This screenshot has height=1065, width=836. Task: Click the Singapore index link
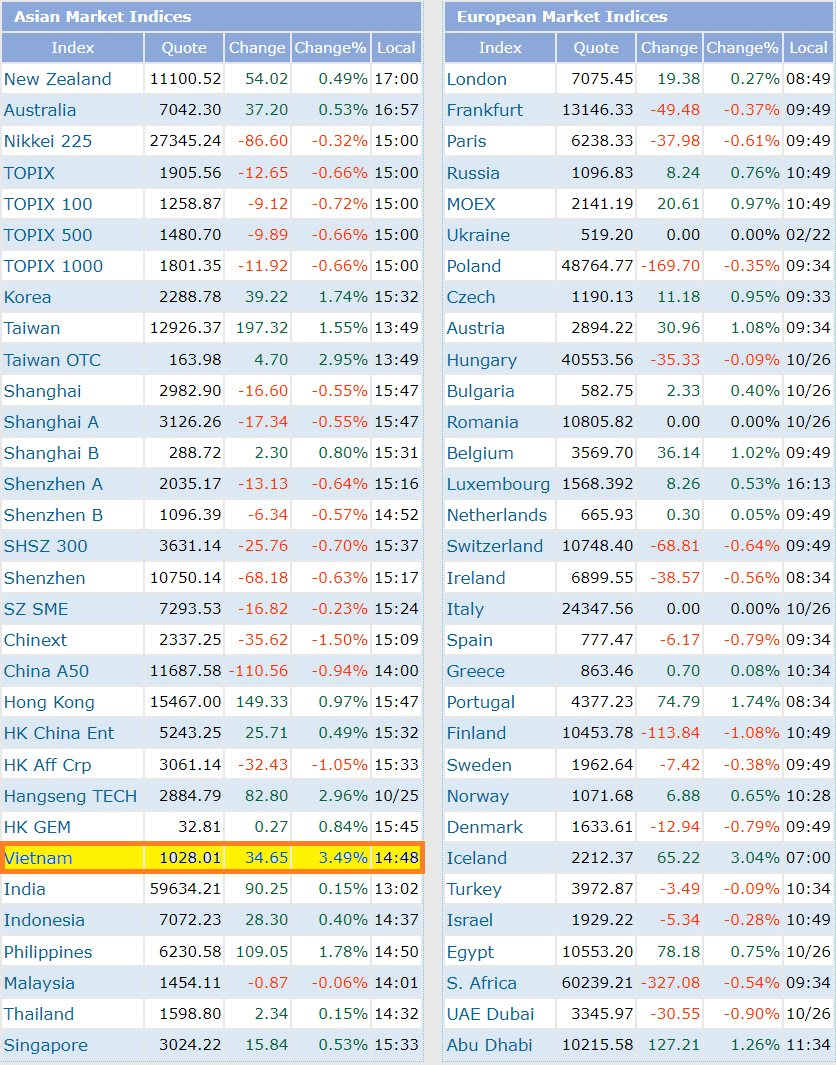tap(46, 1045)
